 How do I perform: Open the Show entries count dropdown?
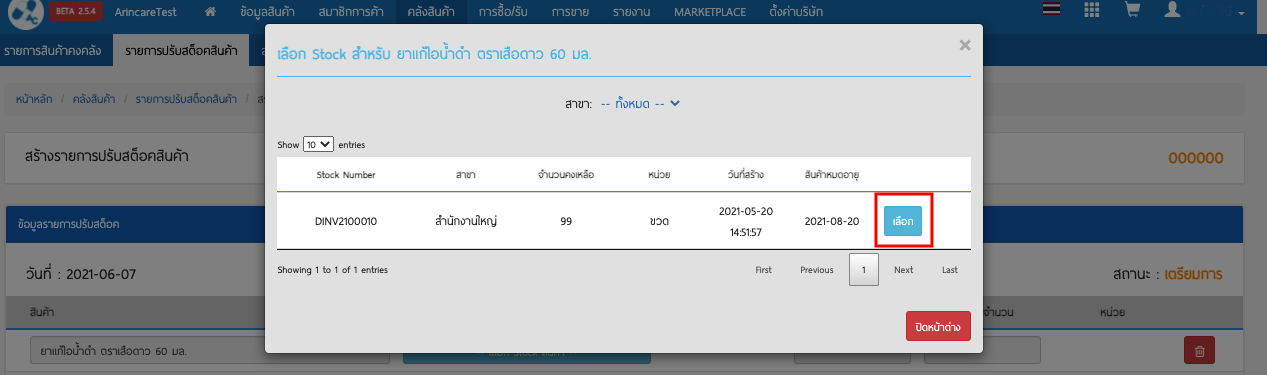(x=319, y=145)
